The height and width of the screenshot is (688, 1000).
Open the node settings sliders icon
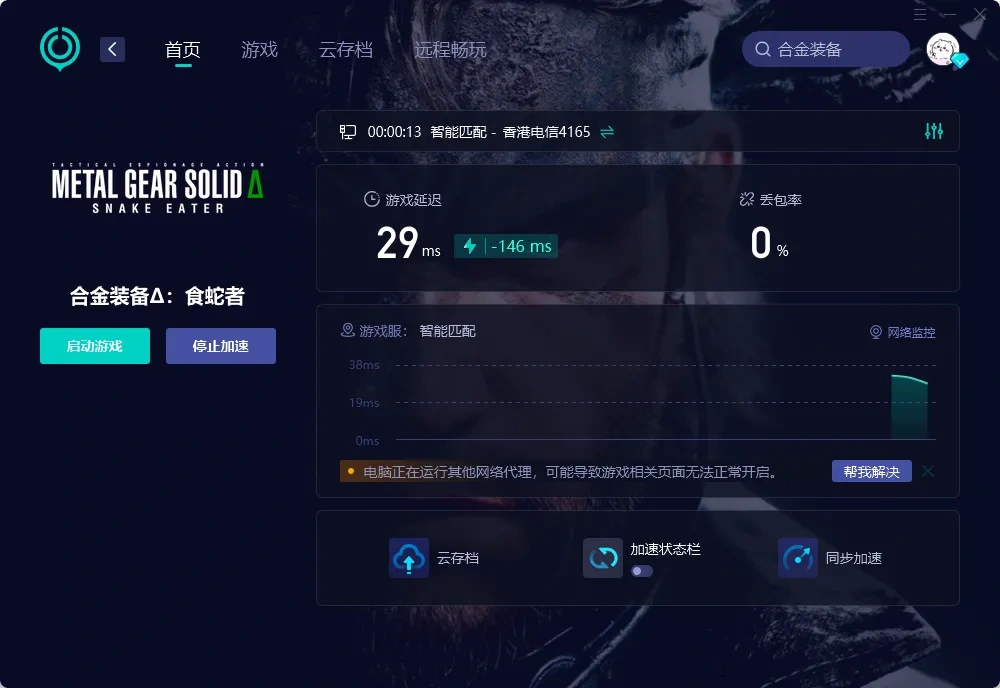(934, 131)
